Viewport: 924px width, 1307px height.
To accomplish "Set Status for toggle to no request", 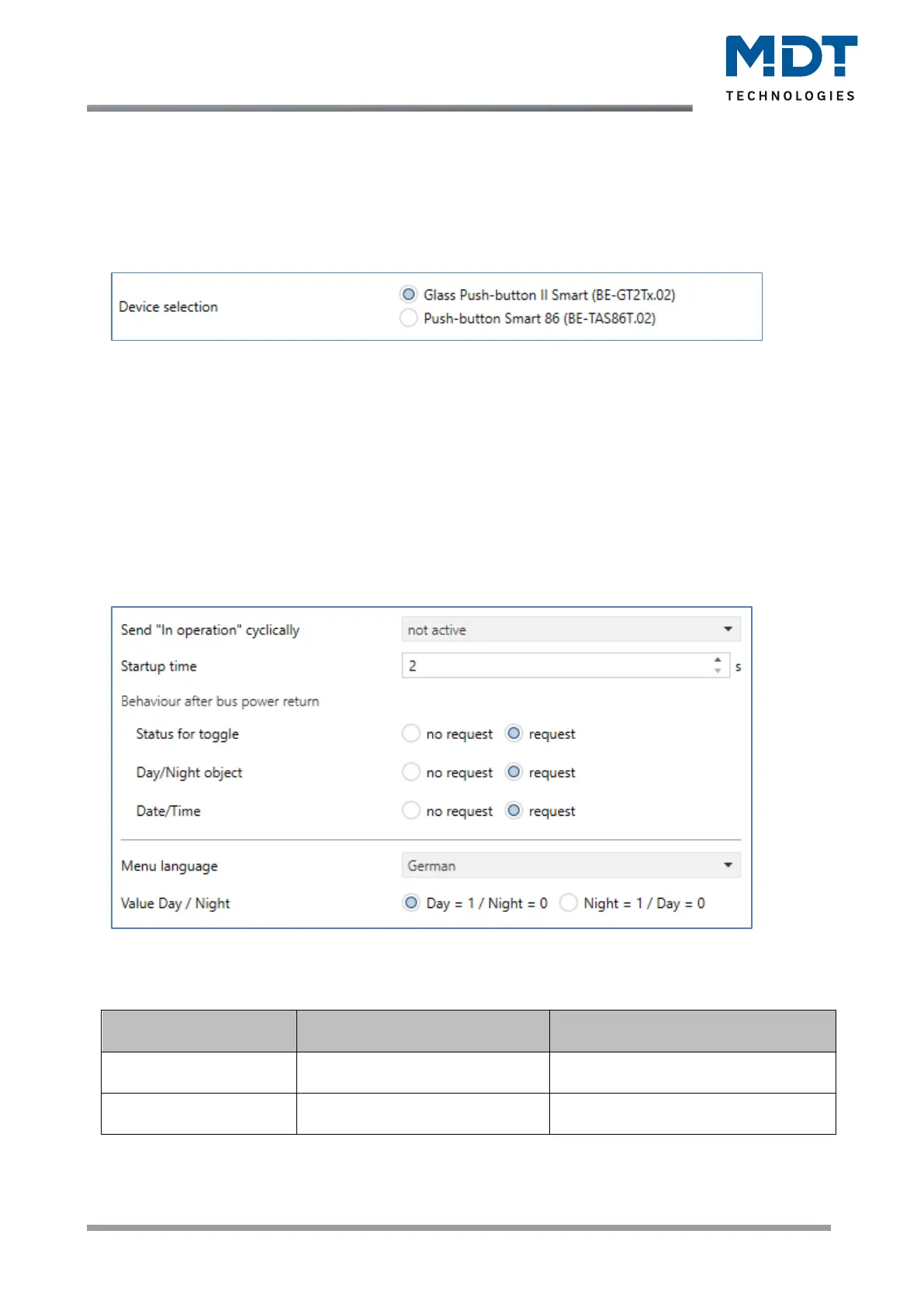I will 411,733.
